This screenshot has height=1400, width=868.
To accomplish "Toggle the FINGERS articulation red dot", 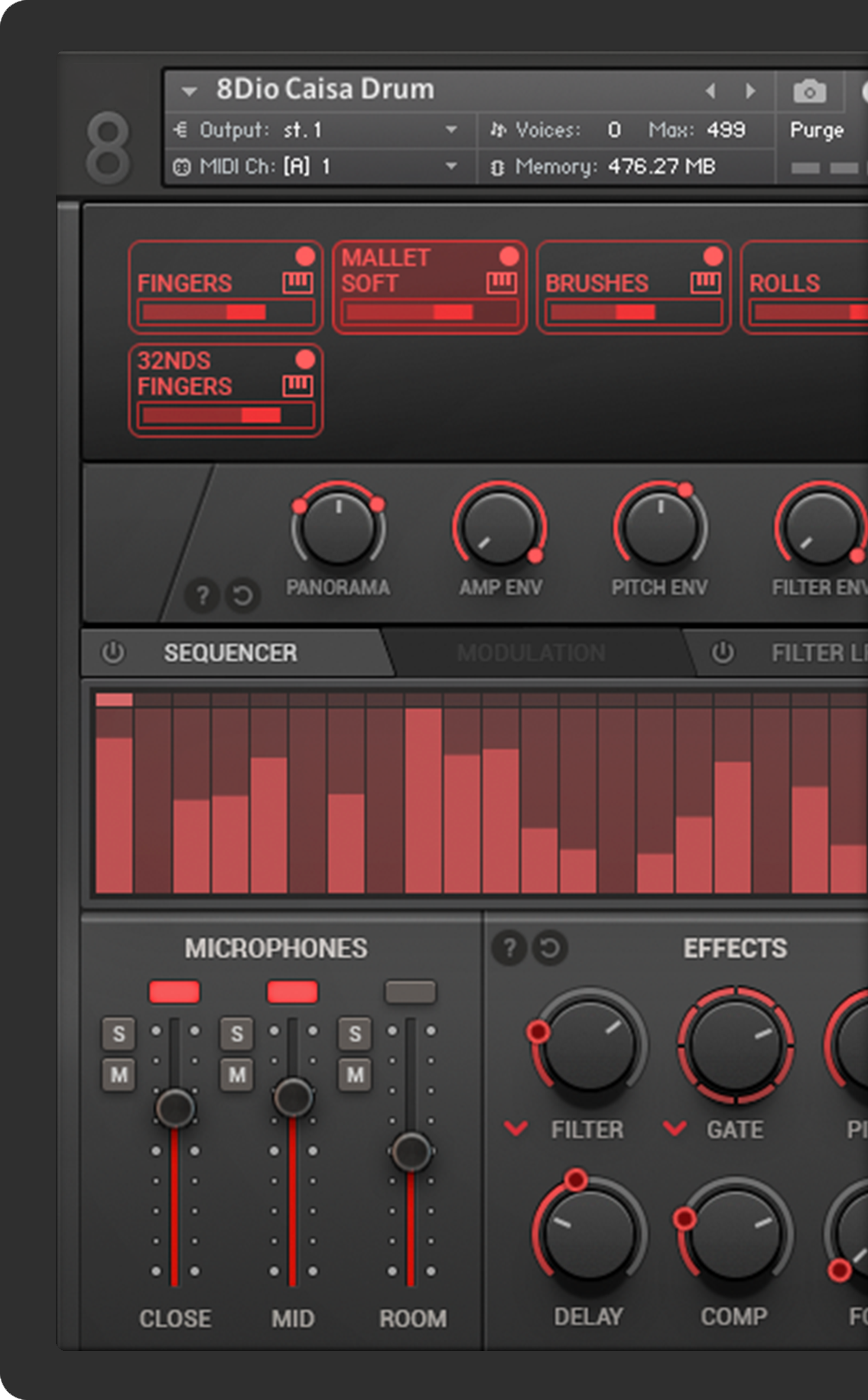I will (x=304, y=256).
